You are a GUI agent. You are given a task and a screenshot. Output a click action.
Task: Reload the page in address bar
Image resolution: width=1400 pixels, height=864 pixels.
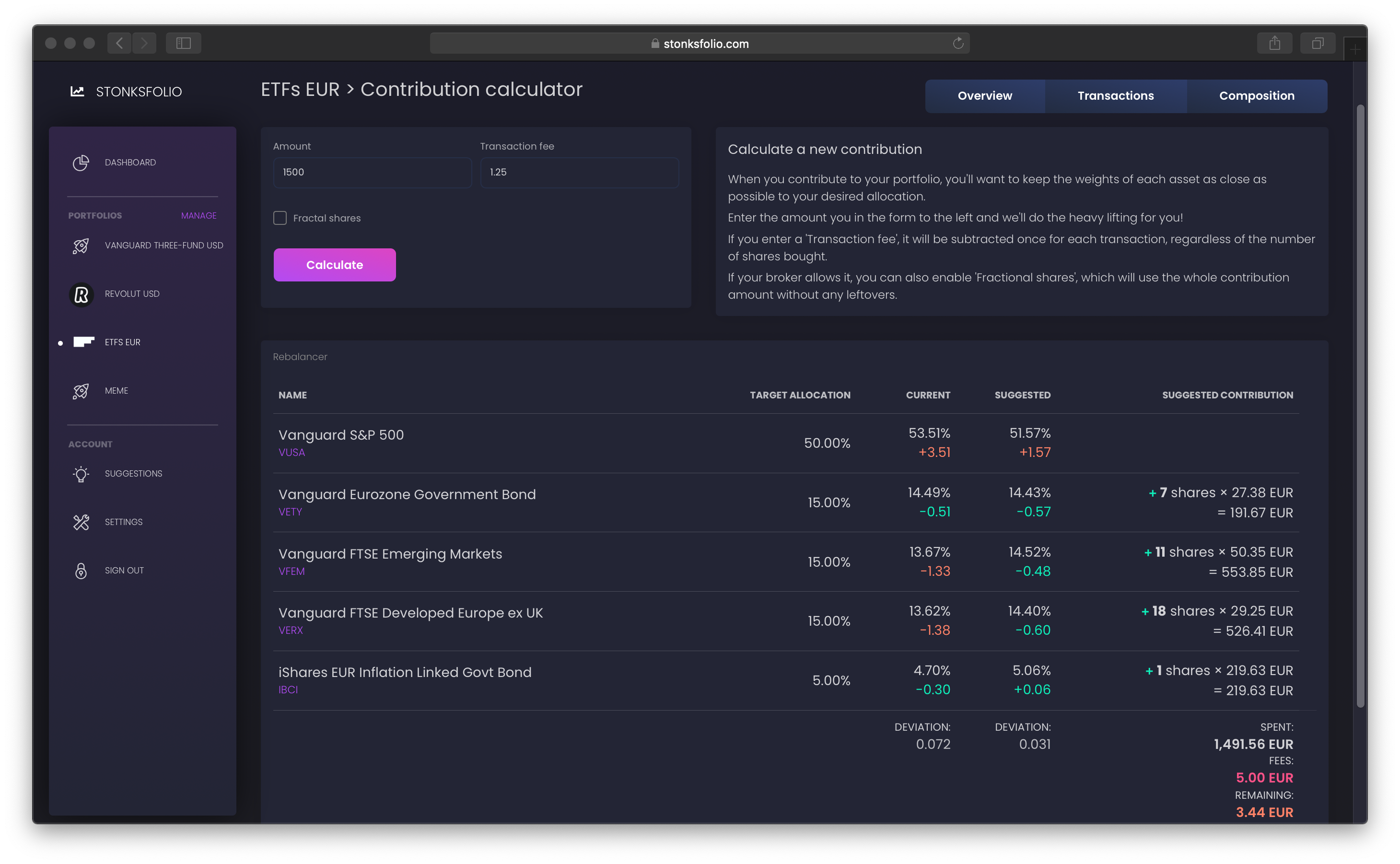pyautogui.click(x=958, y=44)
